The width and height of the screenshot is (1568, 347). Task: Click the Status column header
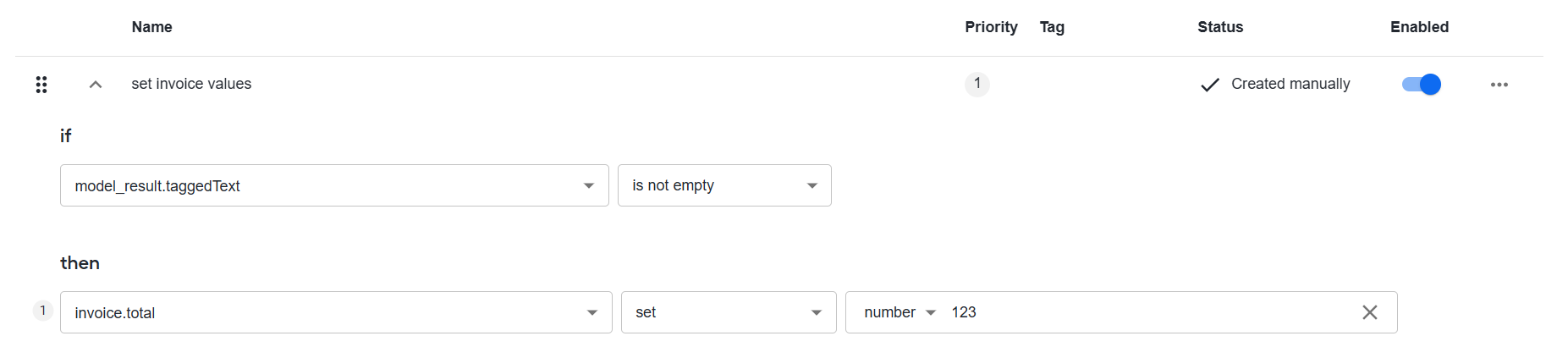click(1220, 27)
